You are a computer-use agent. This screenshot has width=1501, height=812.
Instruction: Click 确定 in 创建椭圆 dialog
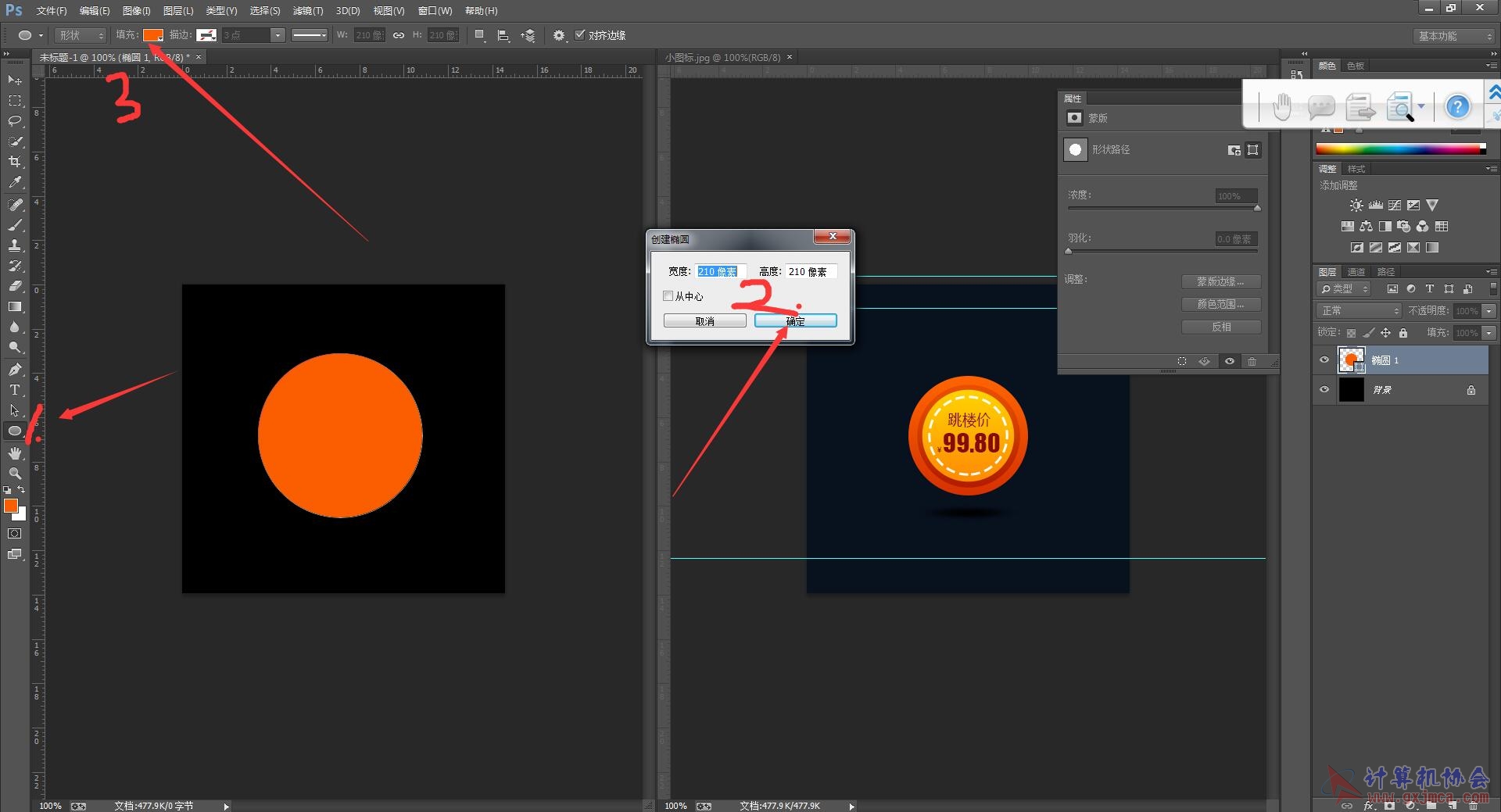(796, 321)
